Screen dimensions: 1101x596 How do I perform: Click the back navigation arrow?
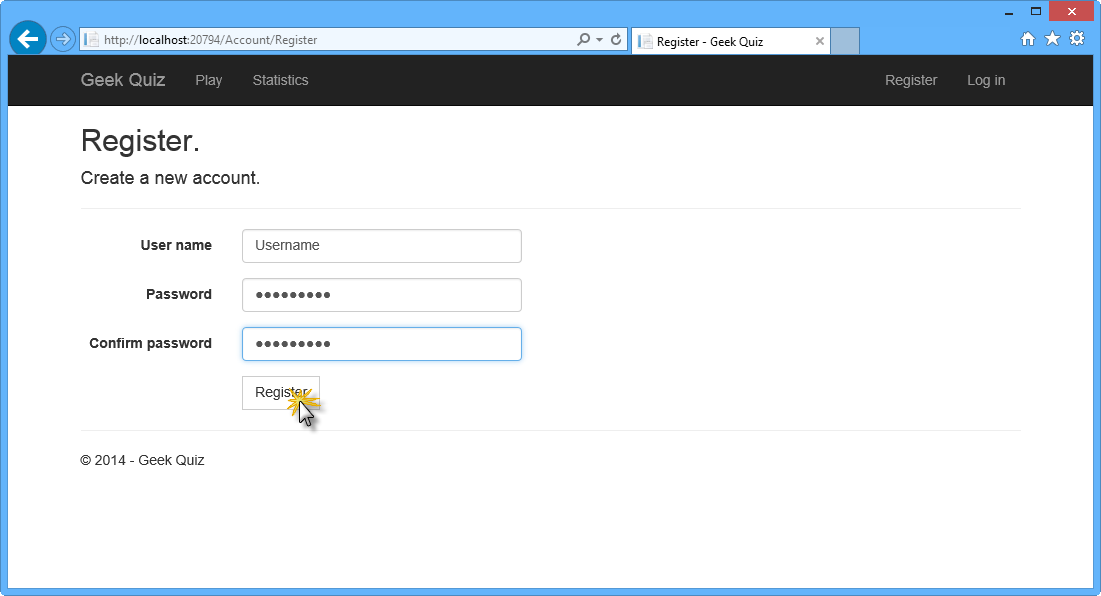pos(27,38)
